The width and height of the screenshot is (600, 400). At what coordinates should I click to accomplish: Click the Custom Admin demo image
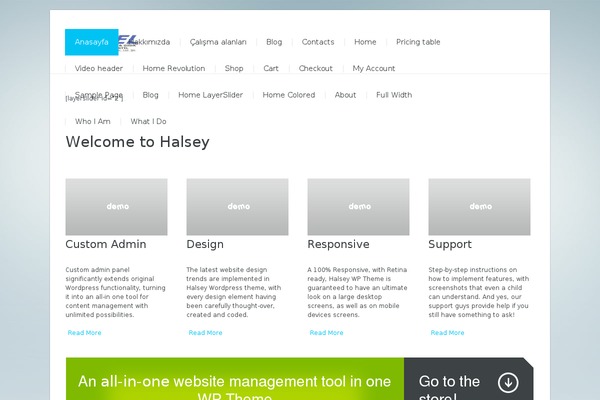[116, 207]
